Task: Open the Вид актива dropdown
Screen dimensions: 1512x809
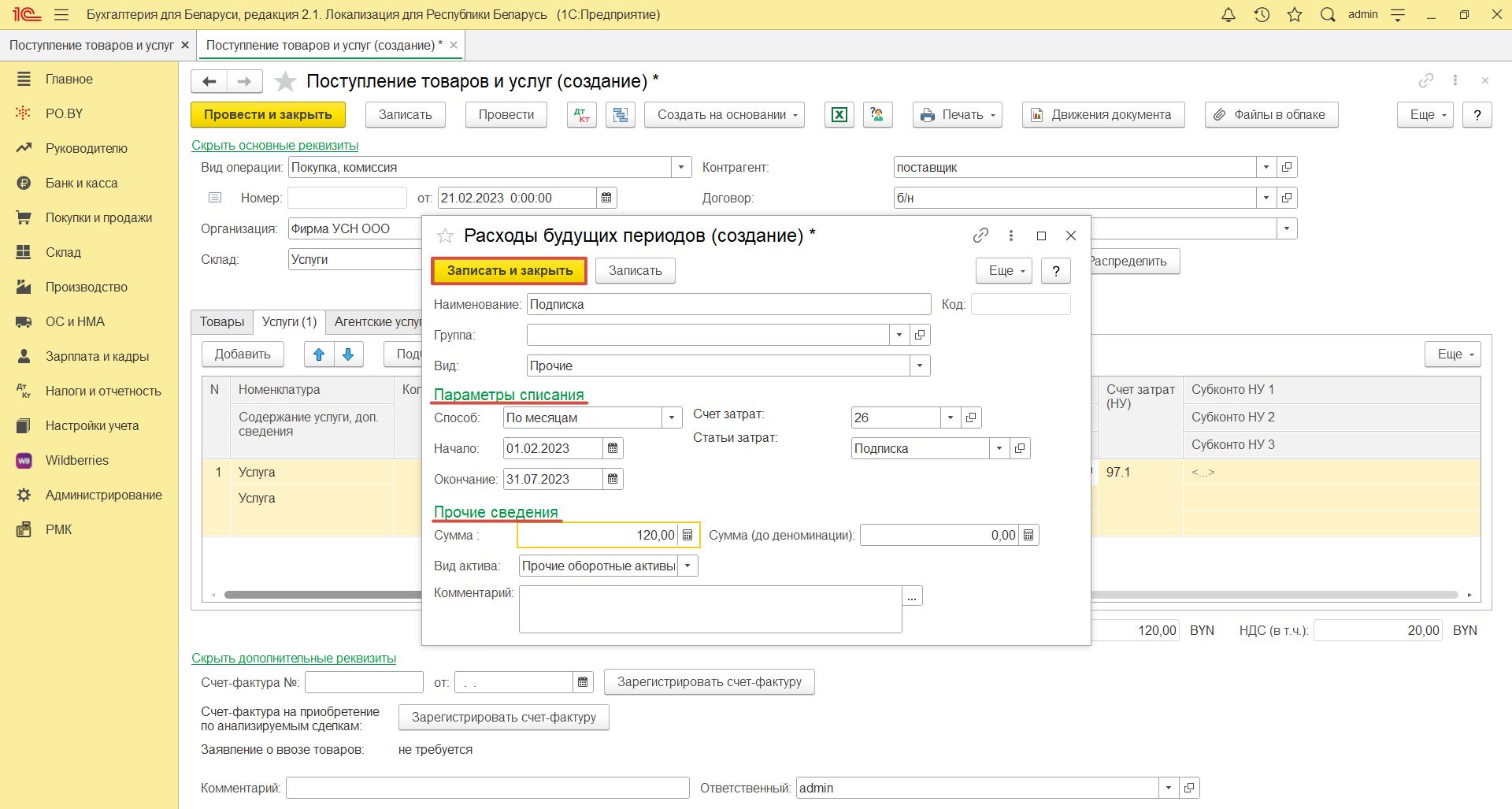Action: pos(687,566)
